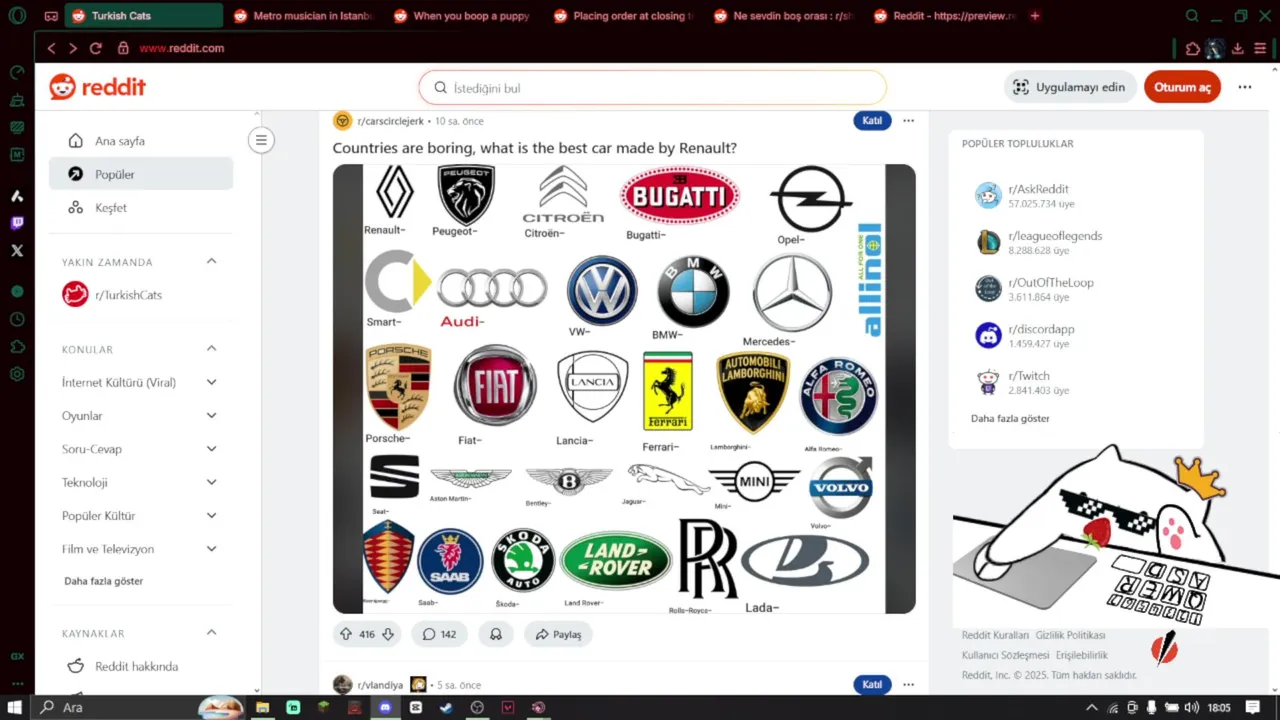Reload the page with refresh icon
Image resolution: width=1280 pixels, height=720 pixels.
tap(96, 48)
